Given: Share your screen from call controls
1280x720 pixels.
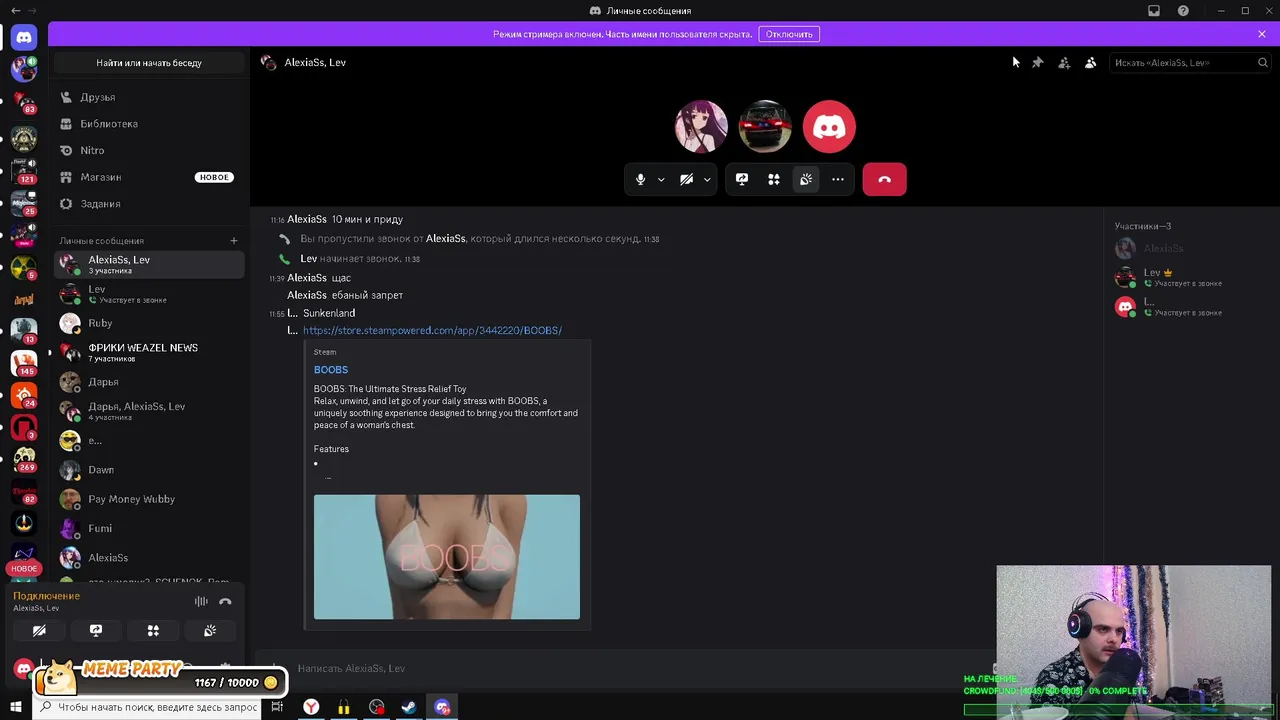Looking at the screenshot, I should pos(742,179).
